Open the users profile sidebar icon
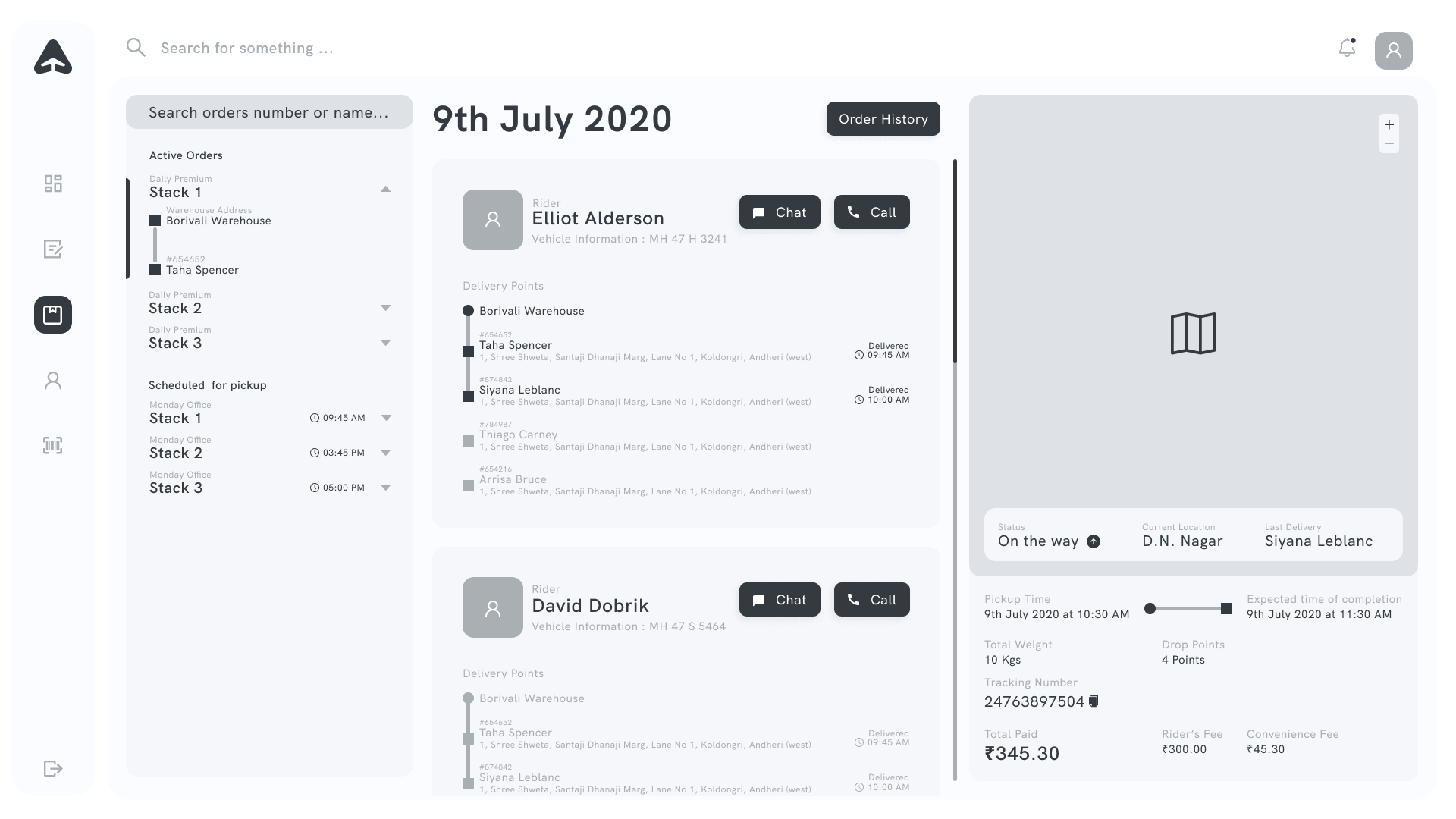 pyautogui.click(x=53, y=380)
